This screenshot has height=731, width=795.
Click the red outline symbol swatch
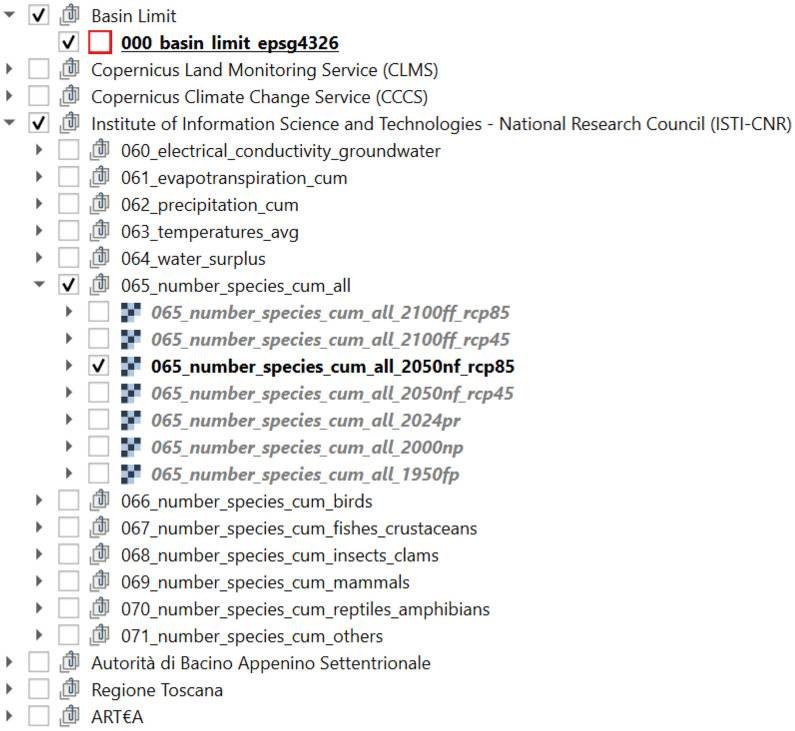point(100,42)
